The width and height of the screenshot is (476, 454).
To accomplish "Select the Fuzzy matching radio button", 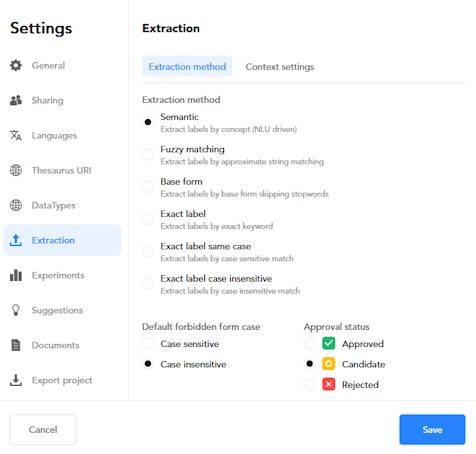I will coord(148,155).
